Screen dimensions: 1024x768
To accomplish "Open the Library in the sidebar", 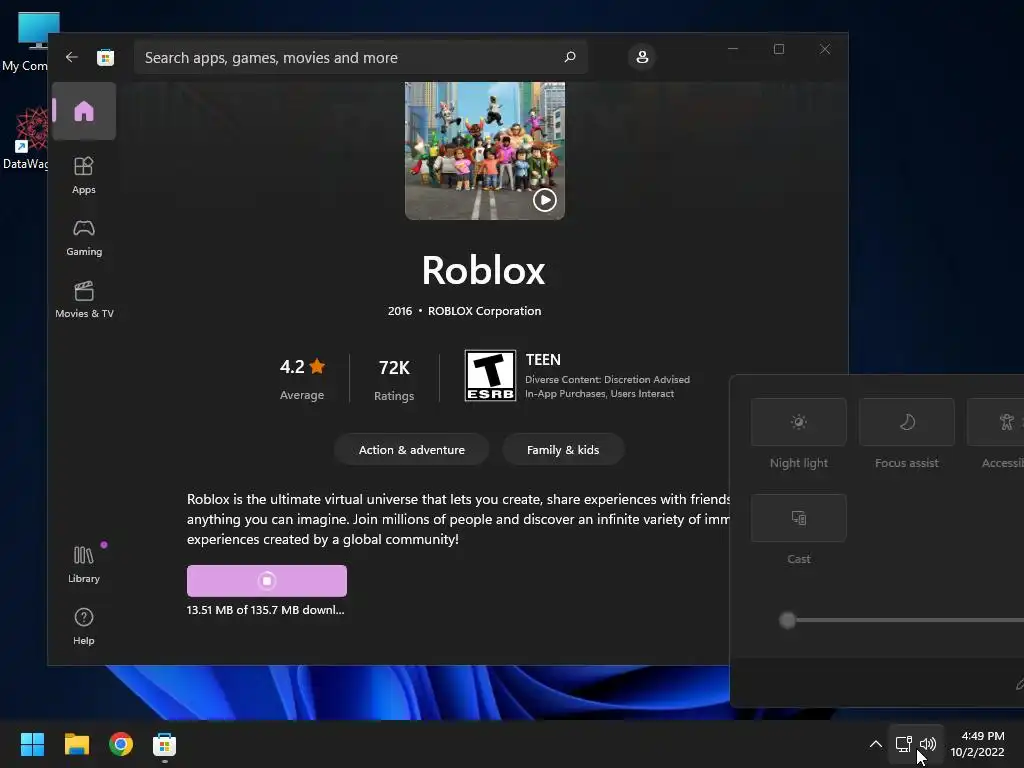I will [x=84, y=564].
